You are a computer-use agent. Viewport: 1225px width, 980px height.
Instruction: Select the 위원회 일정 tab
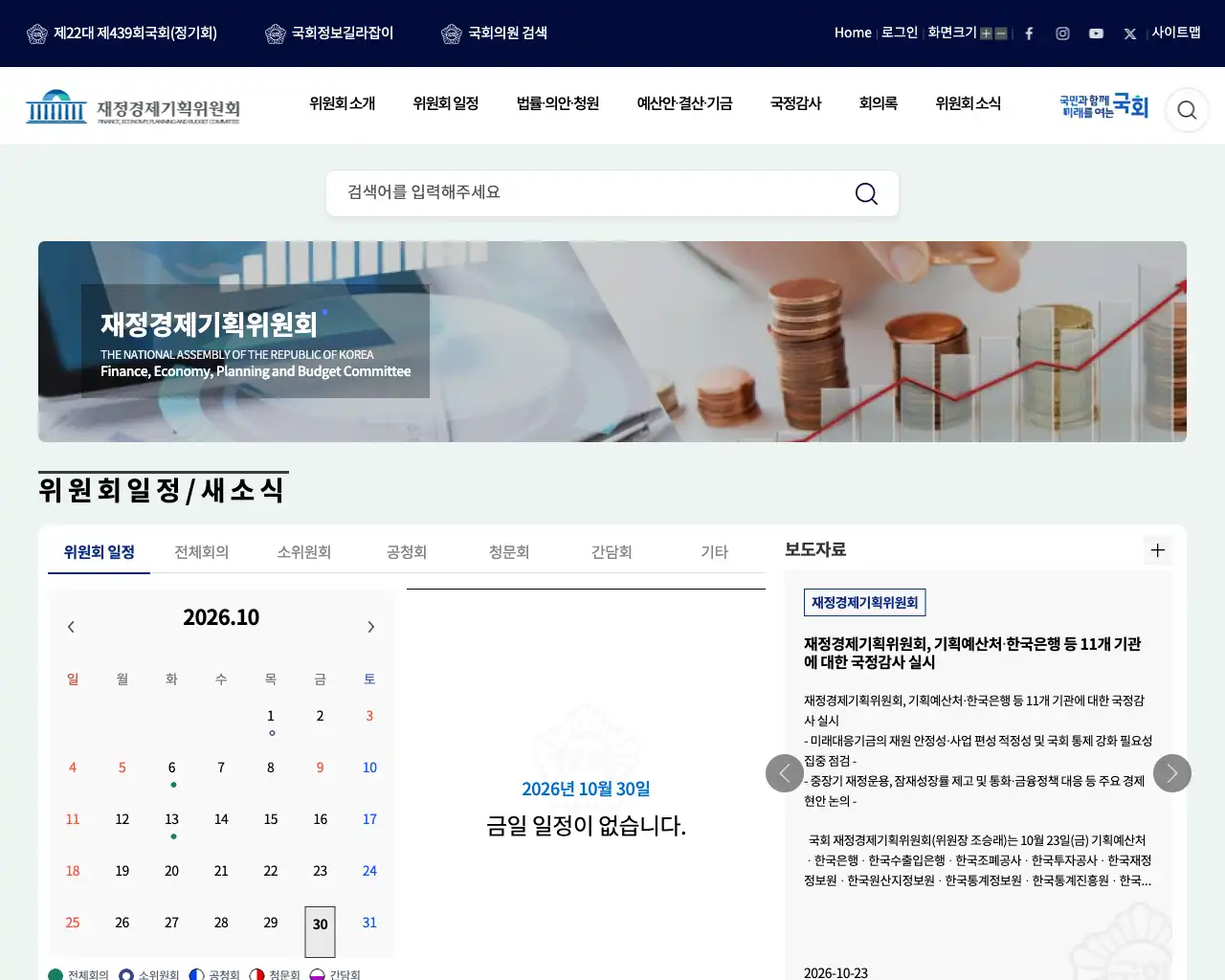100,552
